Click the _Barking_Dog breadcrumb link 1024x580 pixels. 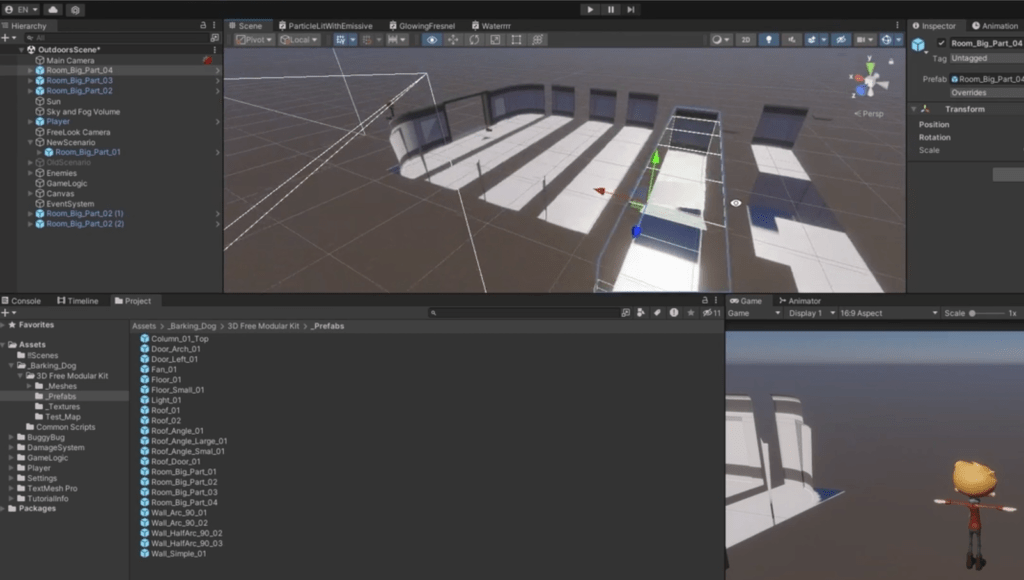tap(191, 326)
